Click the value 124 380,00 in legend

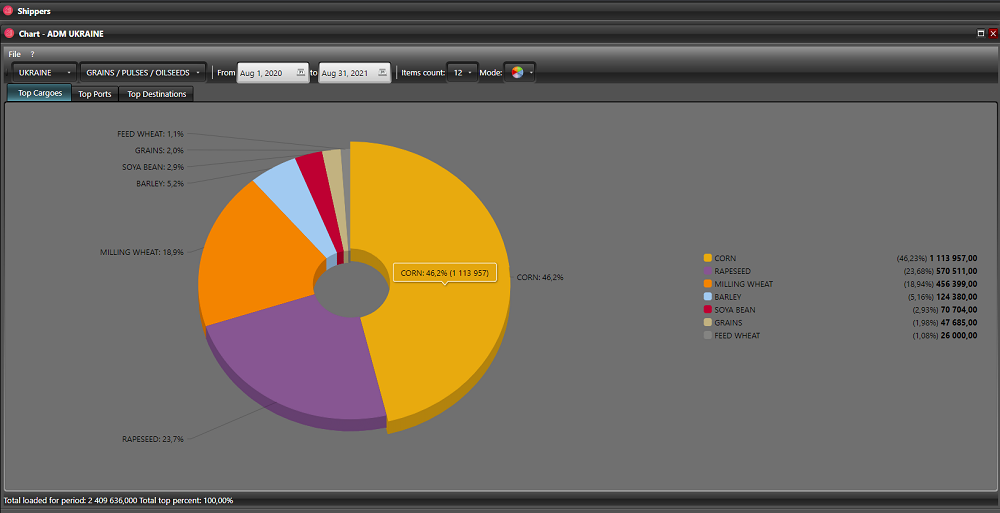[956, 297]
